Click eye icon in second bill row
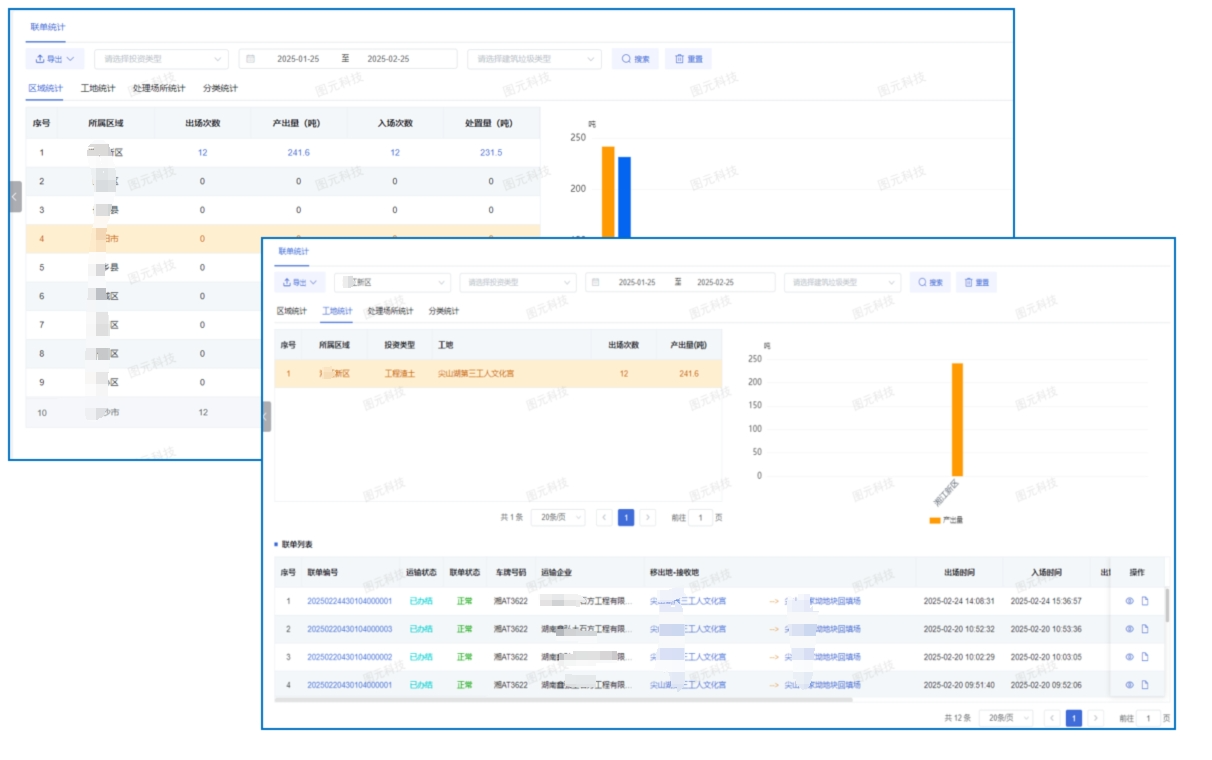 1129,629
